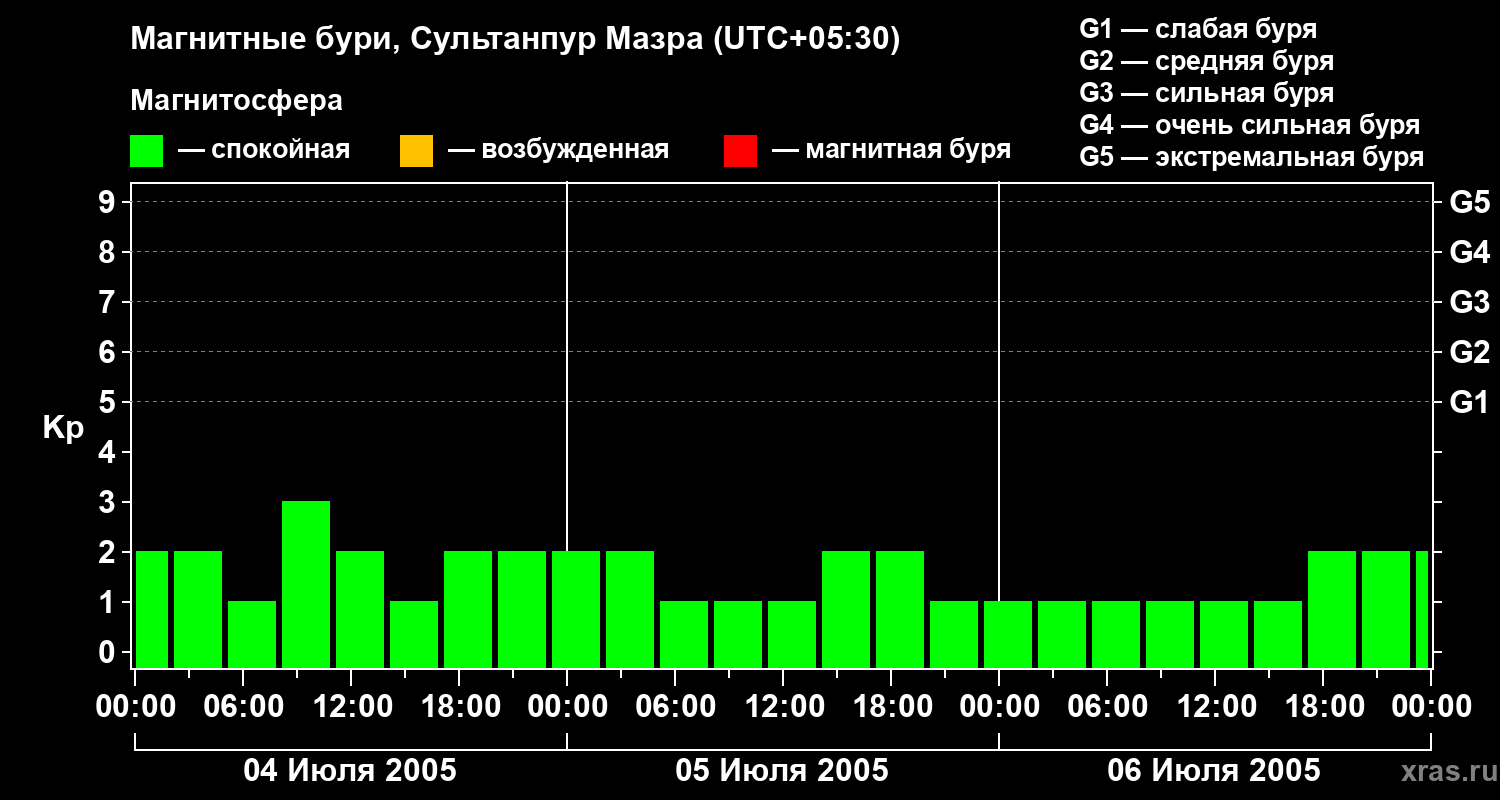Click the first '00:00' label at chart start
1500x800 pixels.
click(x=136, y=707)
